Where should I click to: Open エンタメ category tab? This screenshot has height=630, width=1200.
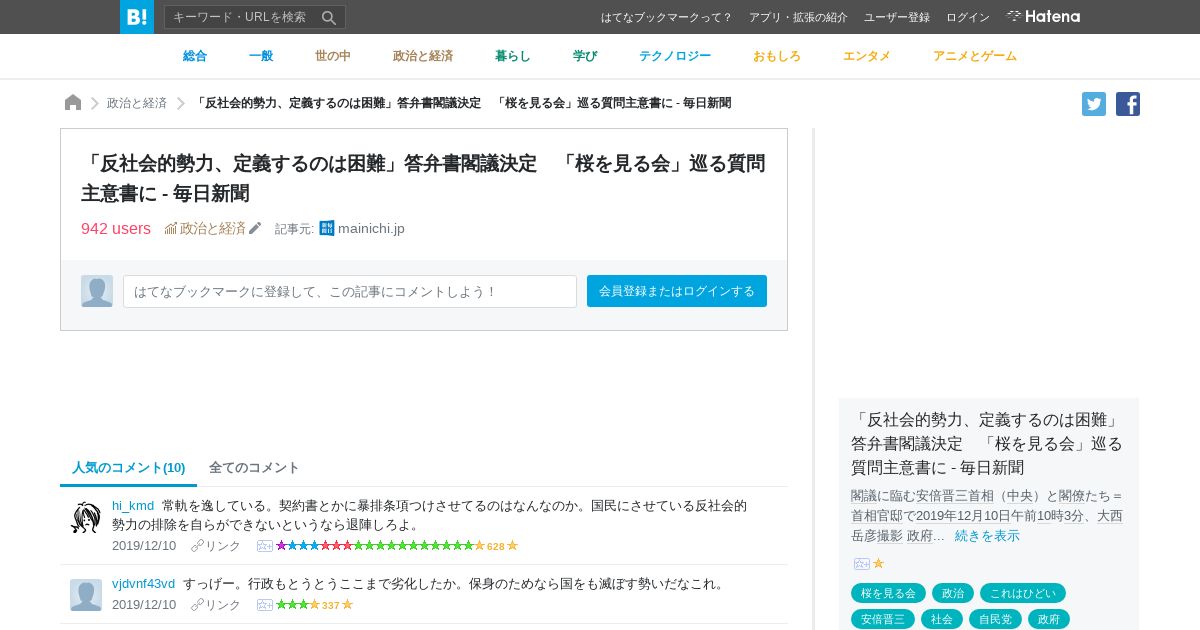[867, 56]
